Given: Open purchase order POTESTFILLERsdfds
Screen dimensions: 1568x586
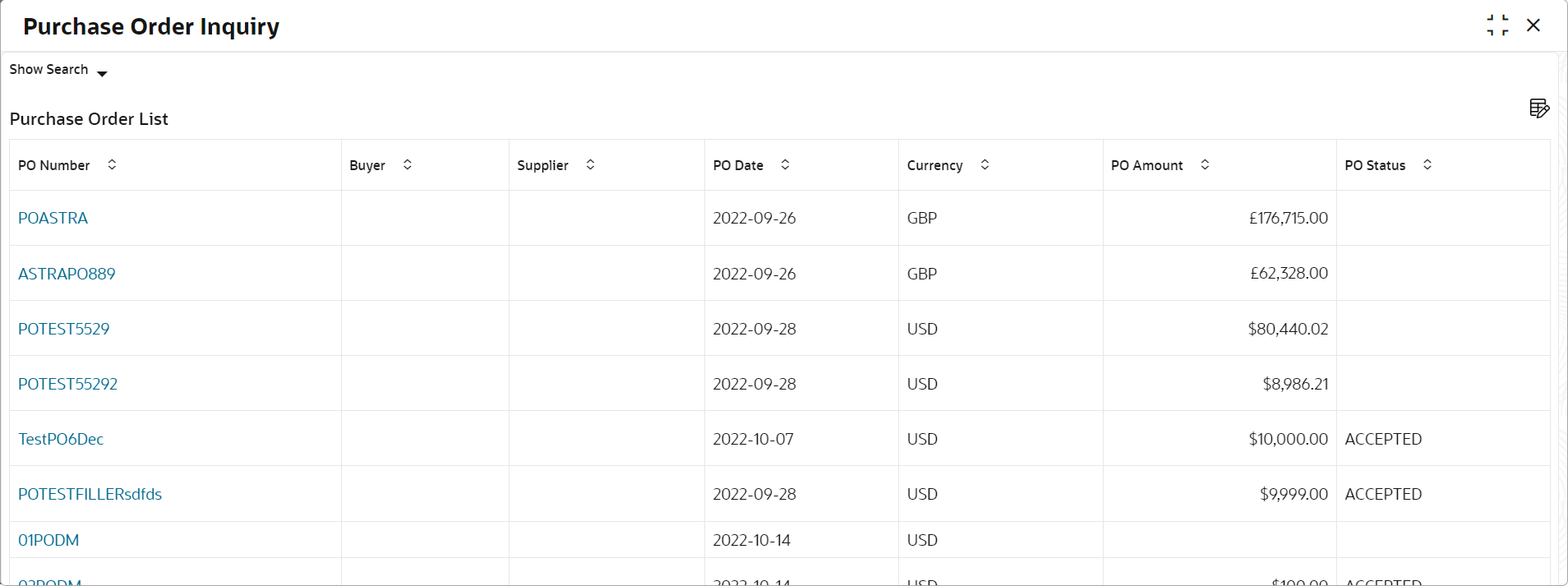Looking at the screenshot, I should point(90,494).
